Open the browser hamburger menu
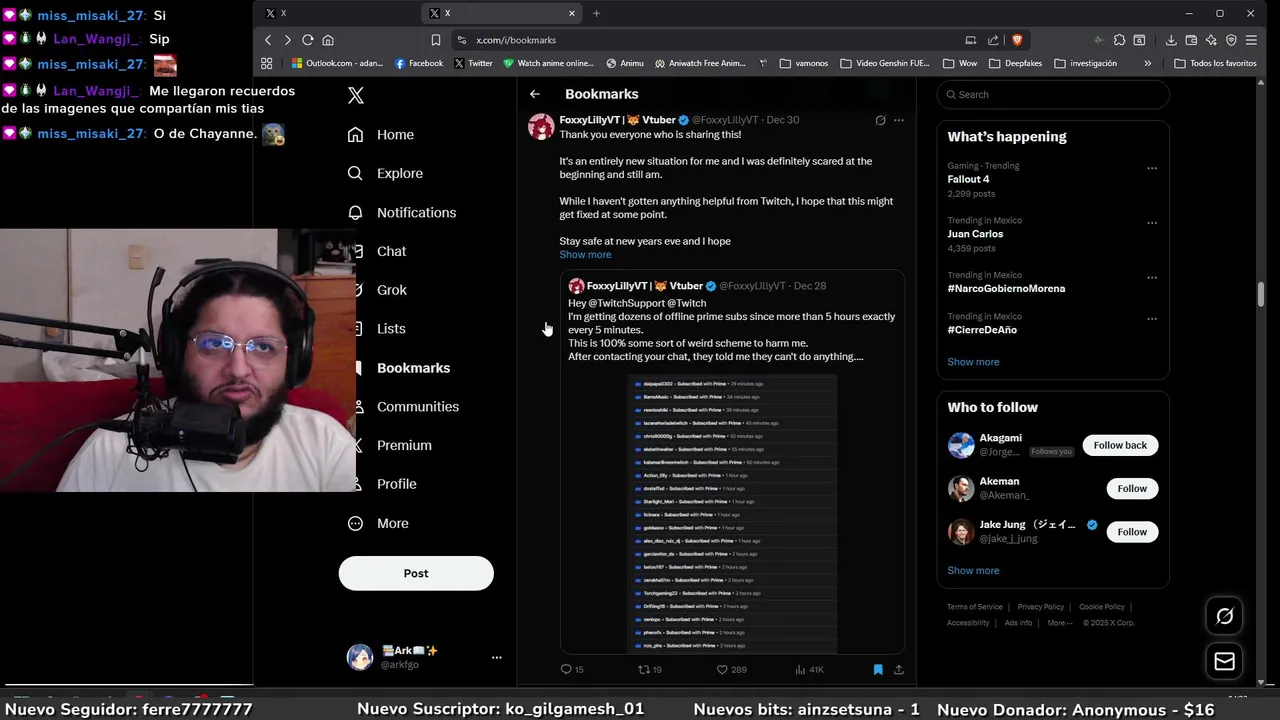This screenshot has width=1280, height=720. point(1251,40)
